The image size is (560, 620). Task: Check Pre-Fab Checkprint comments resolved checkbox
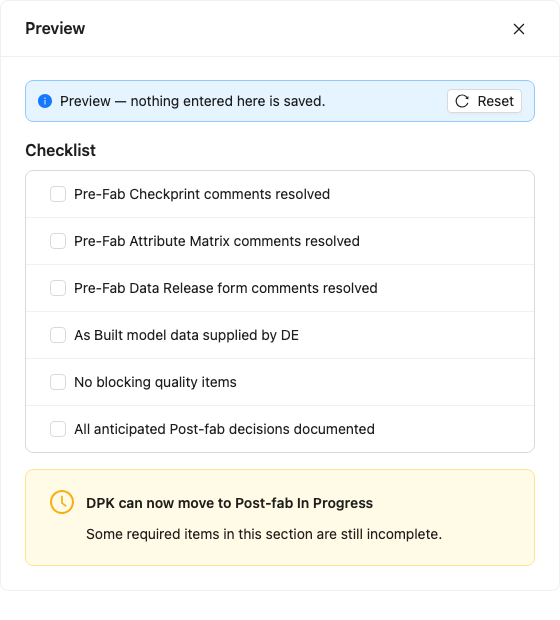tap(58, 194)
